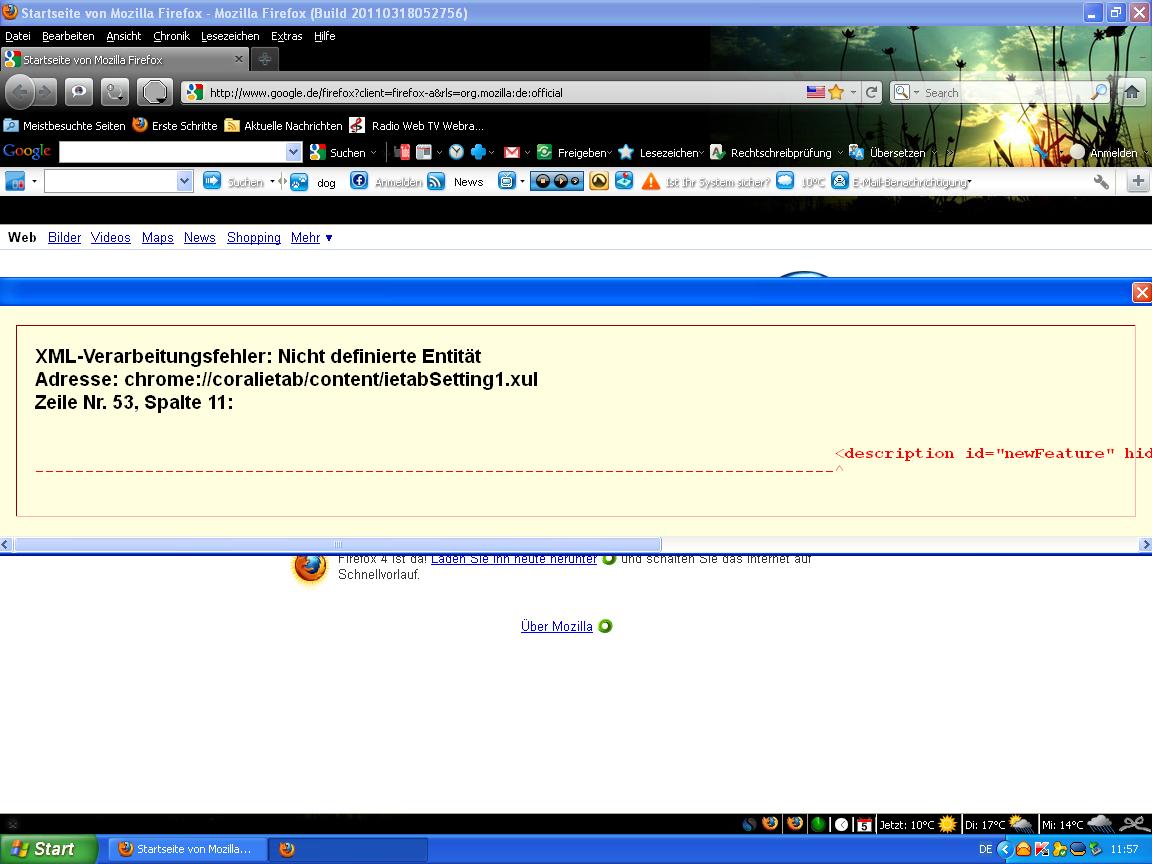Click the US flag icon in address bar
This screenshot has width=1152, height=864.
coord(816,93)
